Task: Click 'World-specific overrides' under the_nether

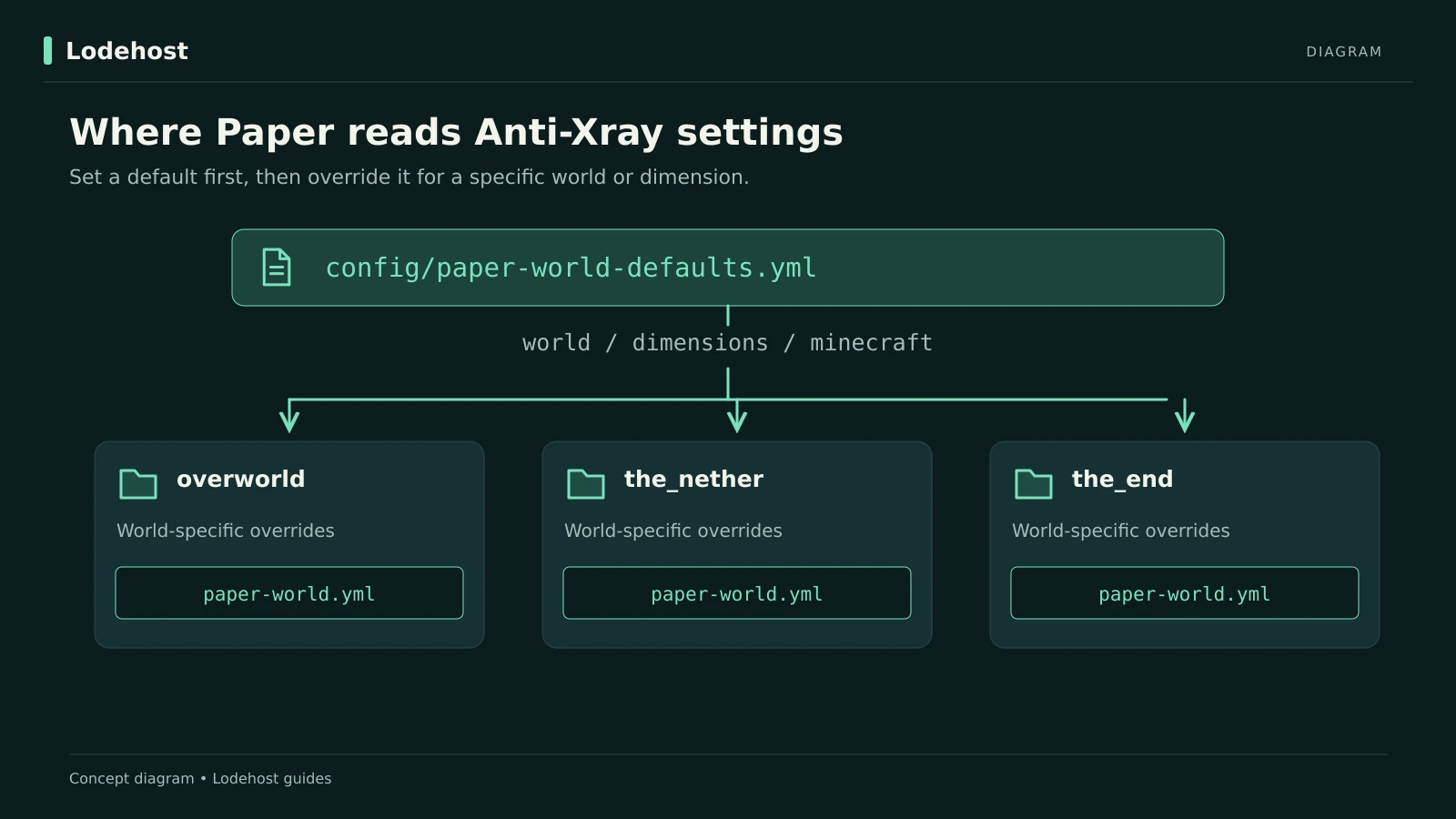Action: (x=673, y=531)
